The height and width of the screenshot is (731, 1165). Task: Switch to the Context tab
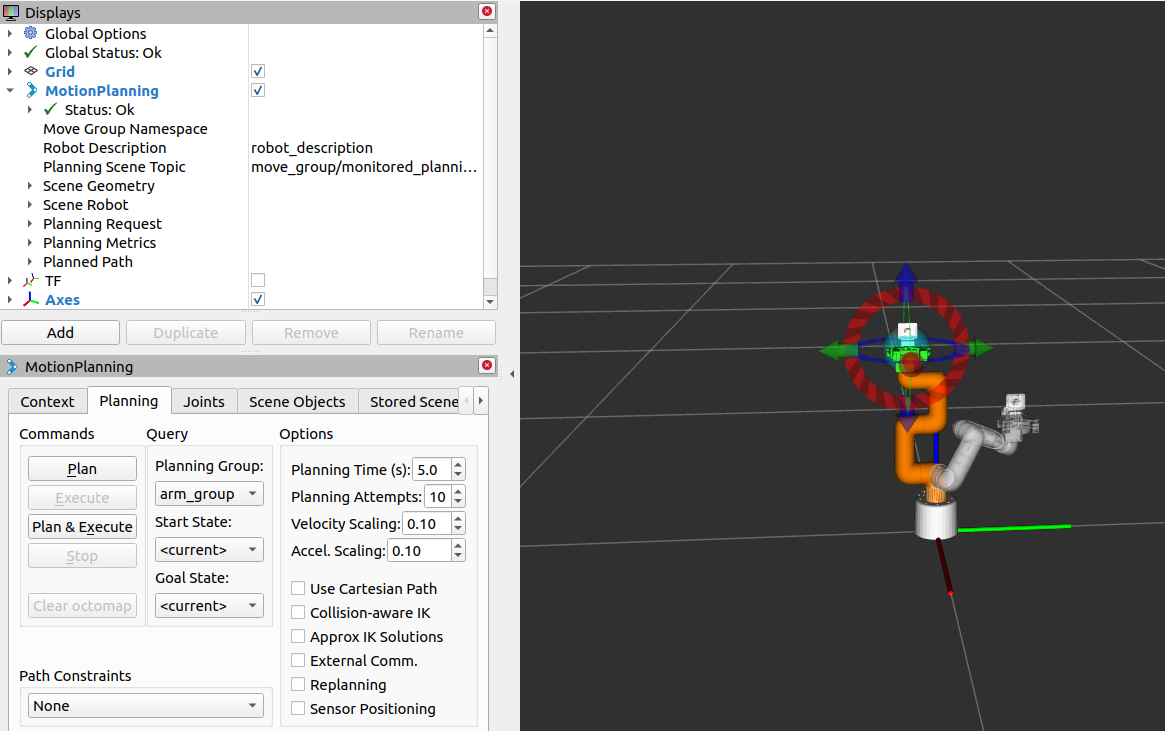click(48, 402)
